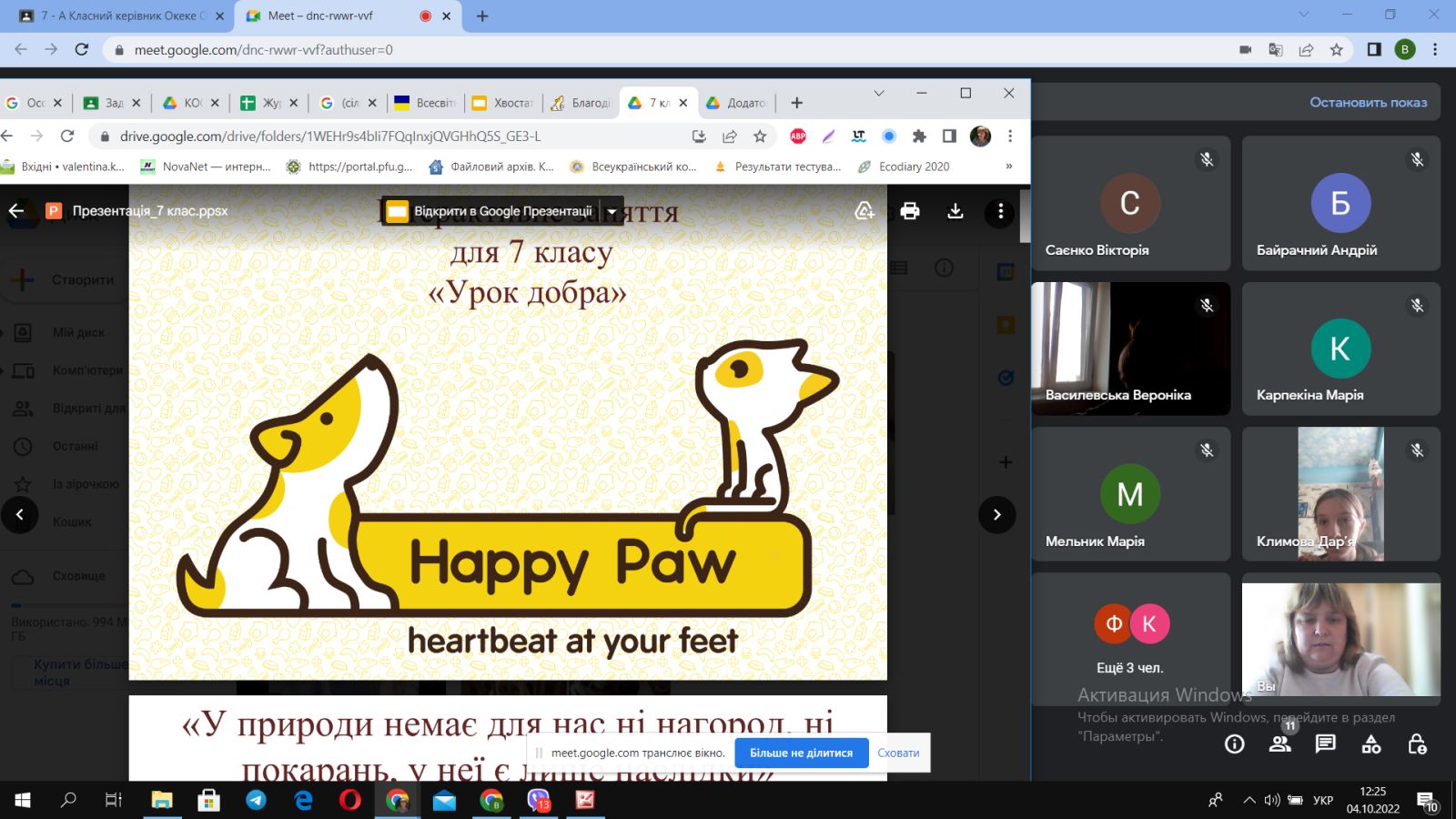
Task: Show the participants list in Meet
Action: point(1279,744)
